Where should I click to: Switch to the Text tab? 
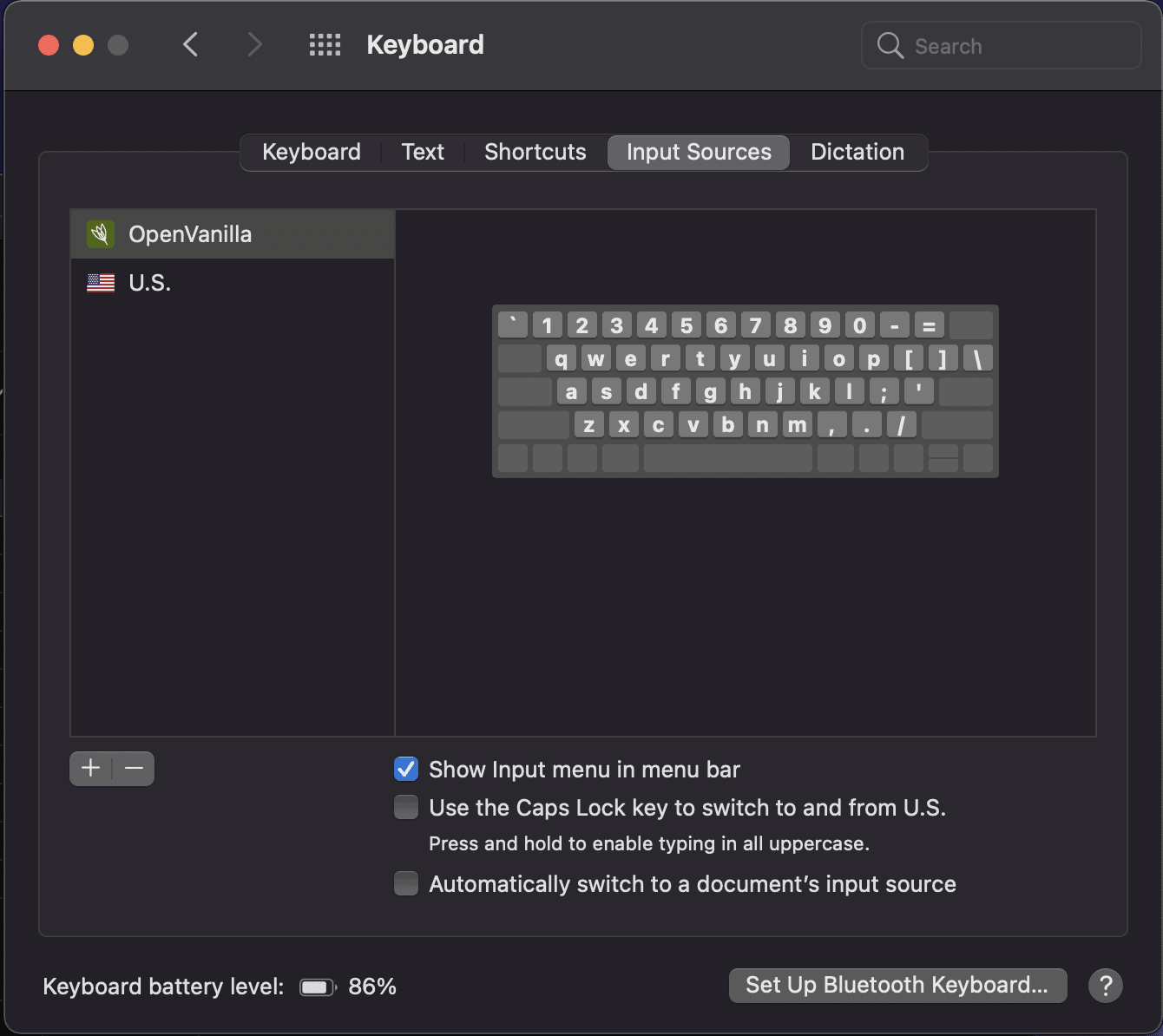pos(423,152)
